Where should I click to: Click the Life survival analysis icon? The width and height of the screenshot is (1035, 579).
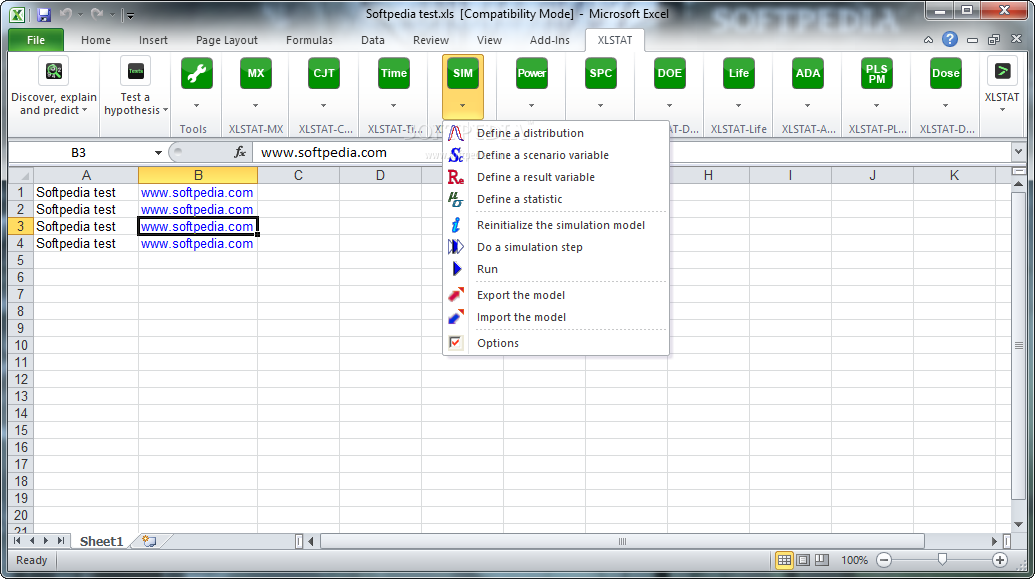[x=739, y=73]
